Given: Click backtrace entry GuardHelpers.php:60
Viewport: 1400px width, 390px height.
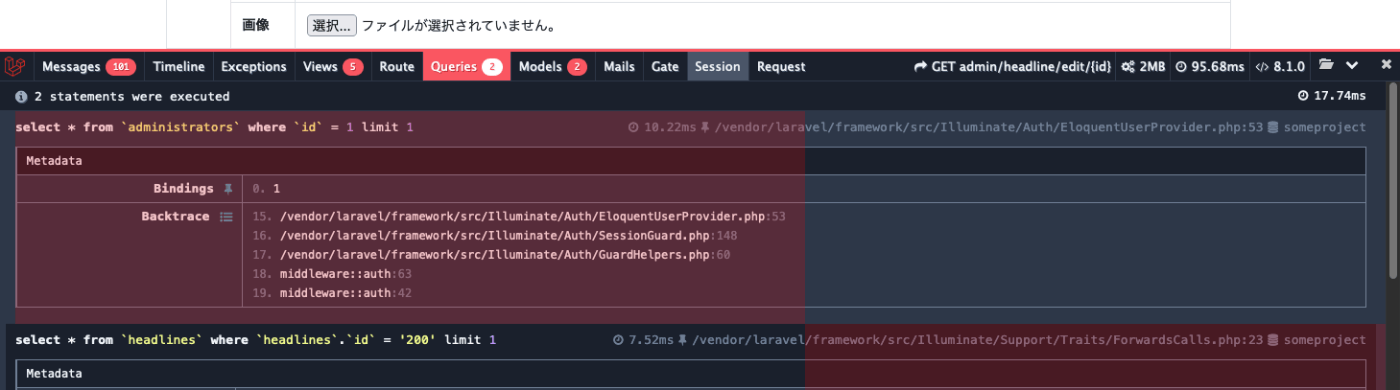Looking at the screenshot, I should 491,255.
